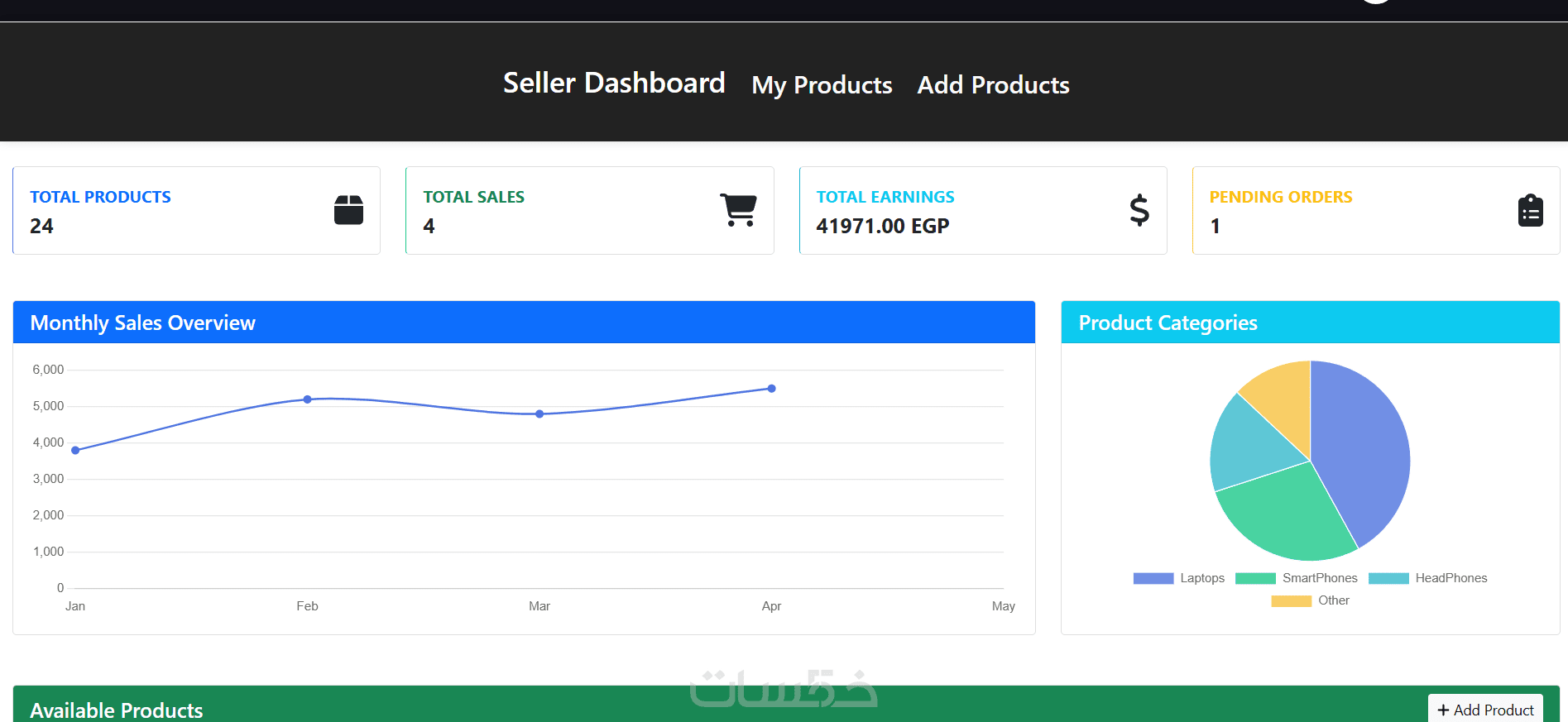The image size is (1568, 722).
Task: Click the Jan data point on sales chart
Action: [x=75, y=451]
